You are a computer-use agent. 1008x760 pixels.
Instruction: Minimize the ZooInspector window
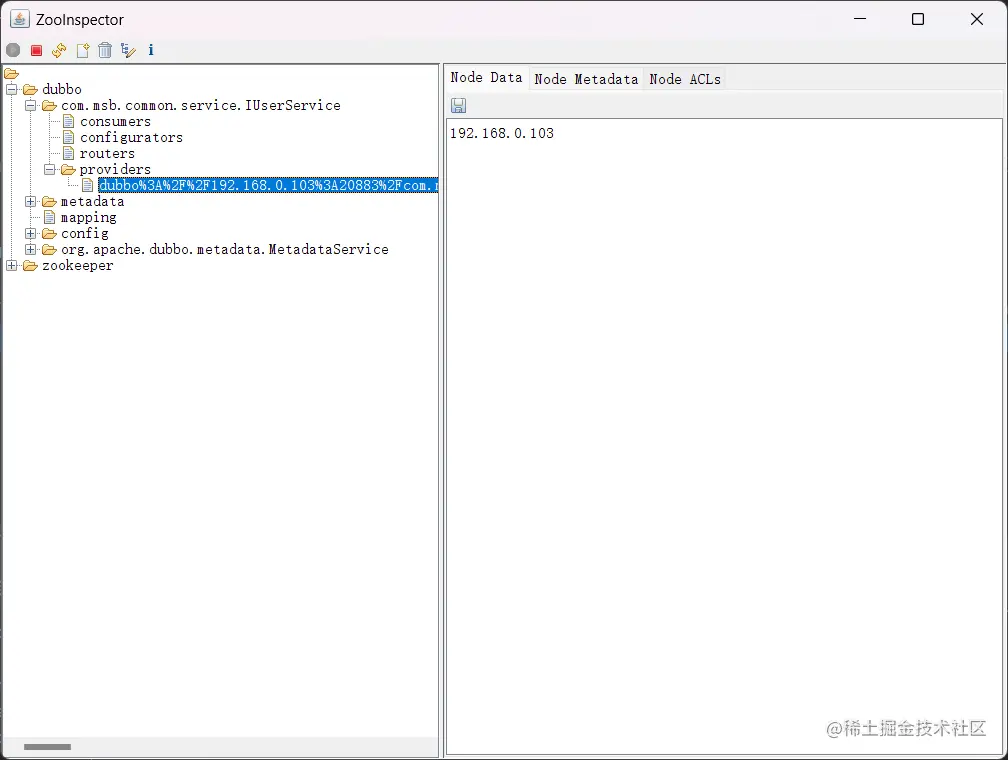(x=860, y=19)
